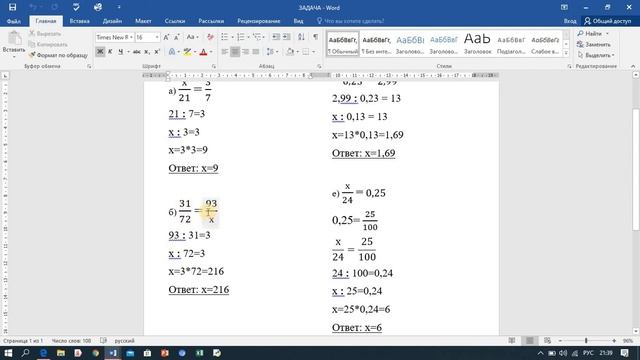Switch to read mode view
The width and height of the screenshot is (640, 360).
[511, 340]
